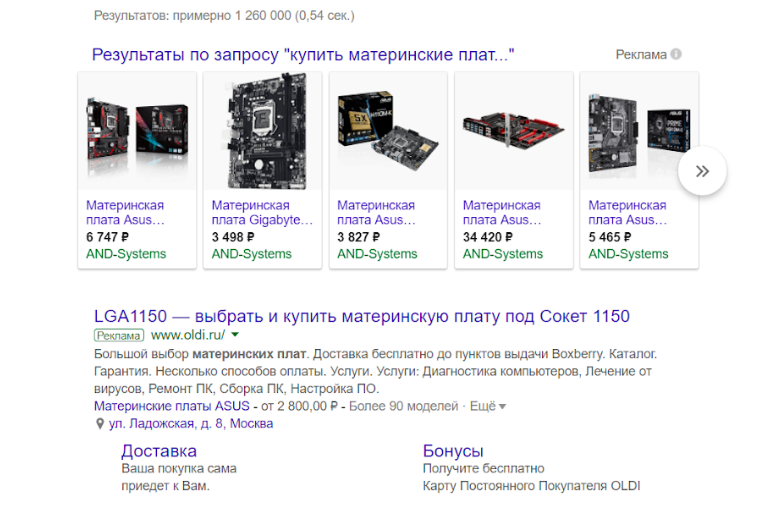The image size is (760, 521).
Task: Click the results count text
Action: coord(224,16)
